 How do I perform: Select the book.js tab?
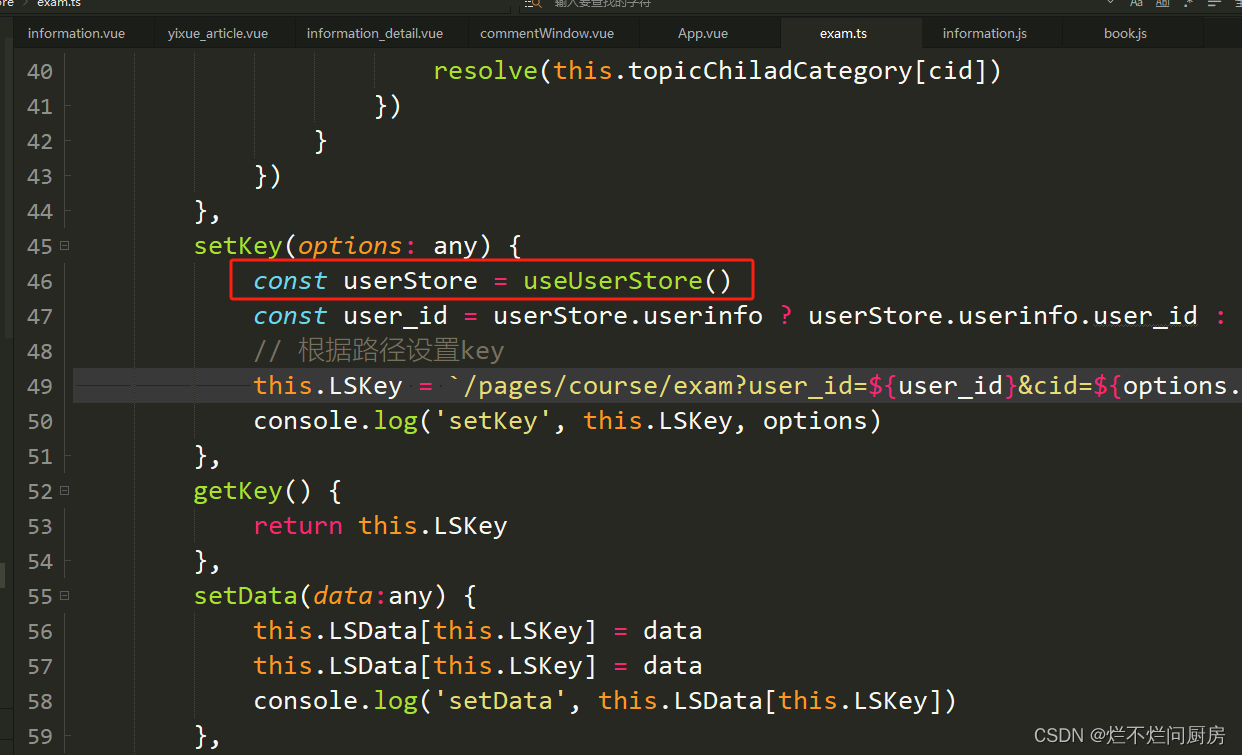[x=1125, y=32]
